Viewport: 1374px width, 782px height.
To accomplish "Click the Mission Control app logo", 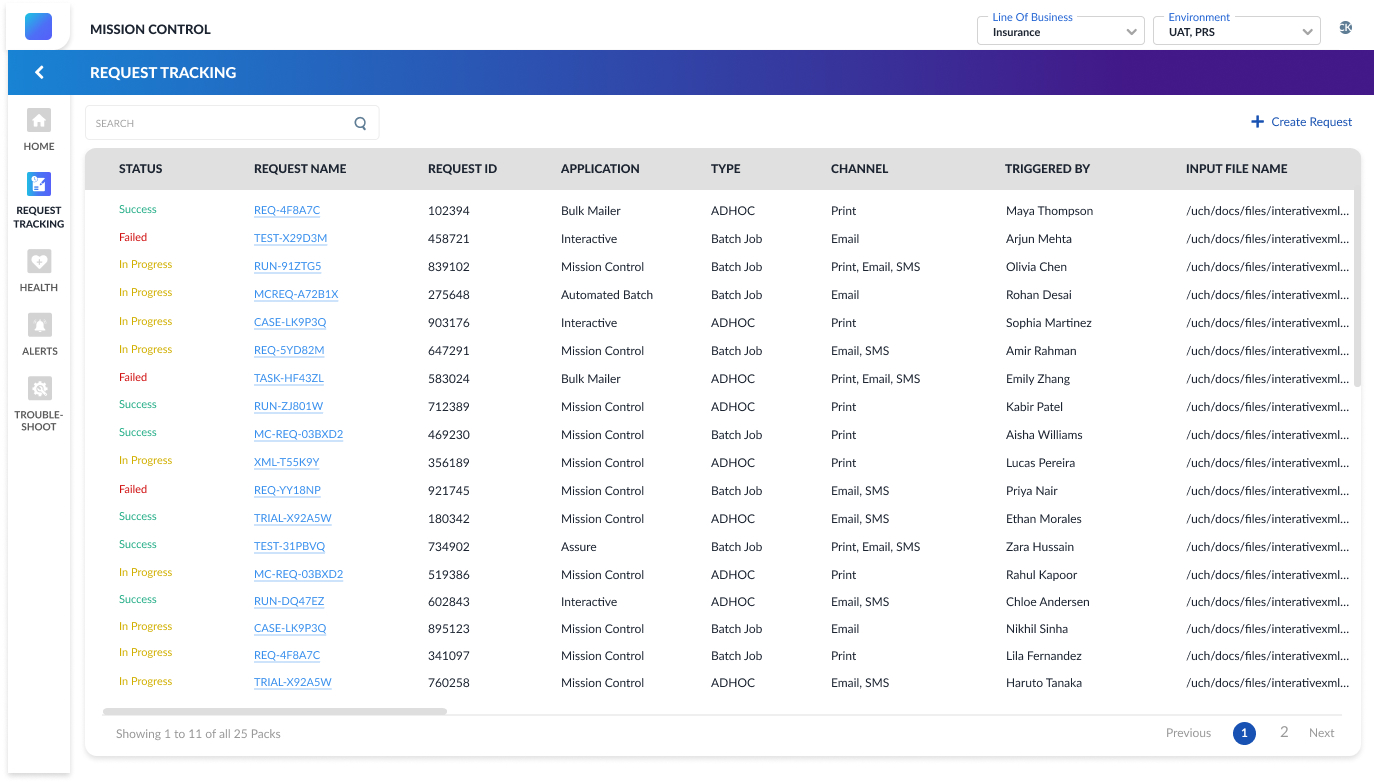I will (x=38, y=27).
